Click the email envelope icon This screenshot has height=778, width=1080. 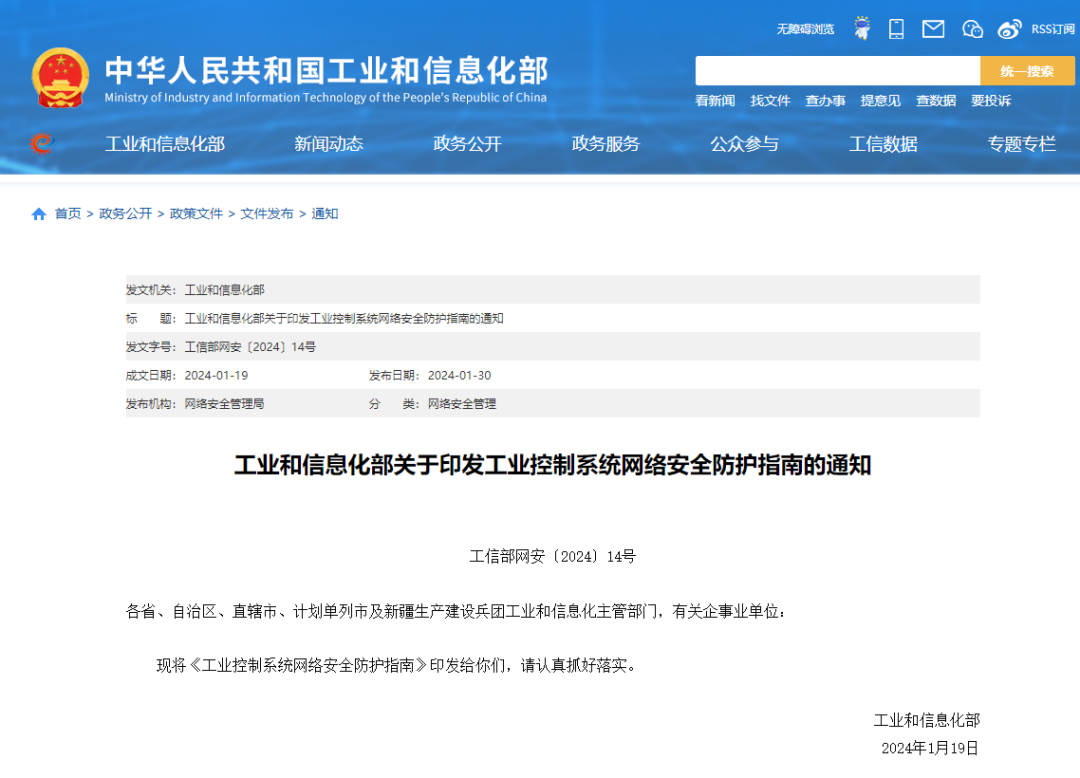pos(933,29)
